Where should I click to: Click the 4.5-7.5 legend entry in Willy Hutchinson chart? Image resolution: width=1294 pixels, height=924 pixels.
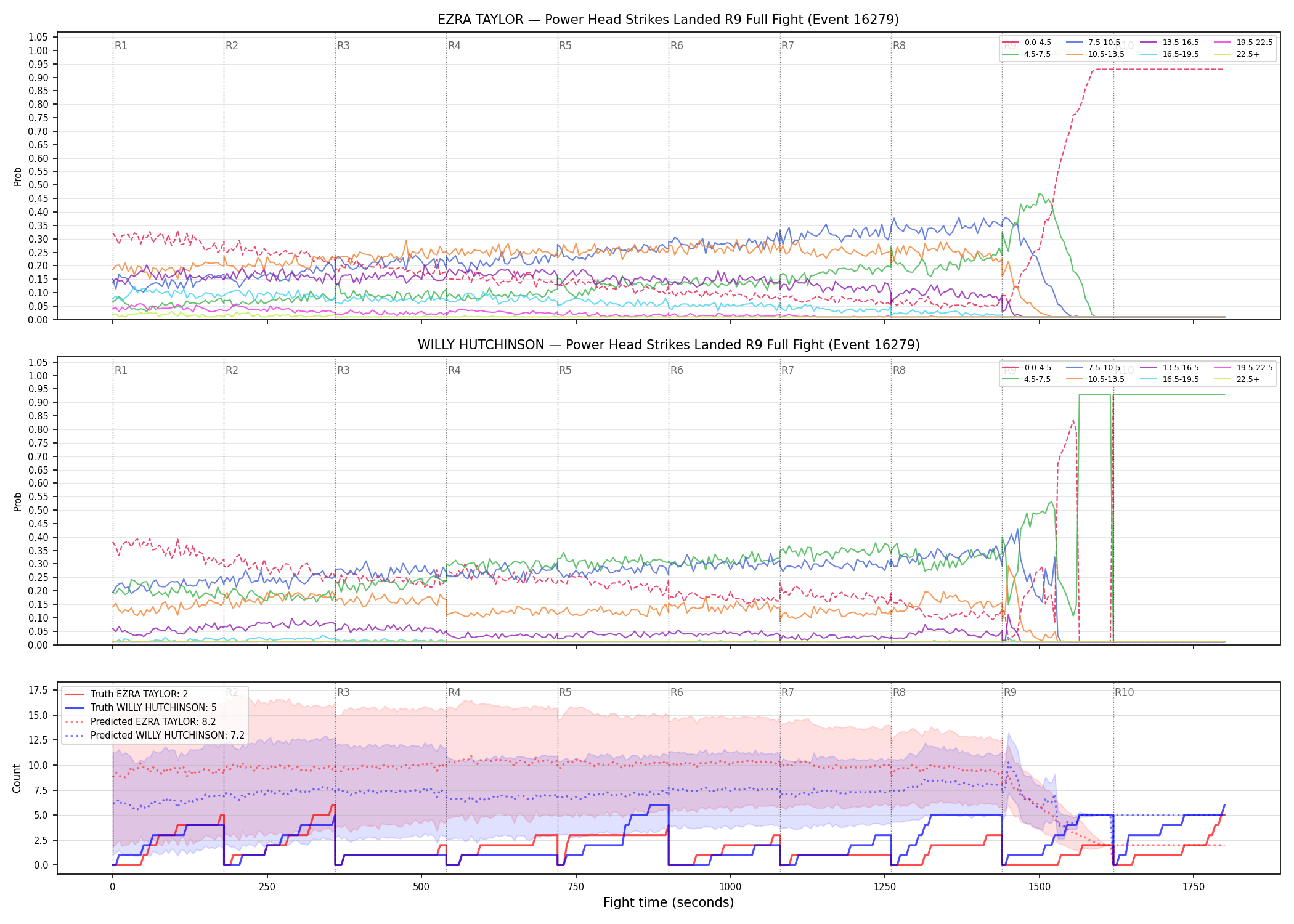pyautogui.click(x=1027, y=379)
